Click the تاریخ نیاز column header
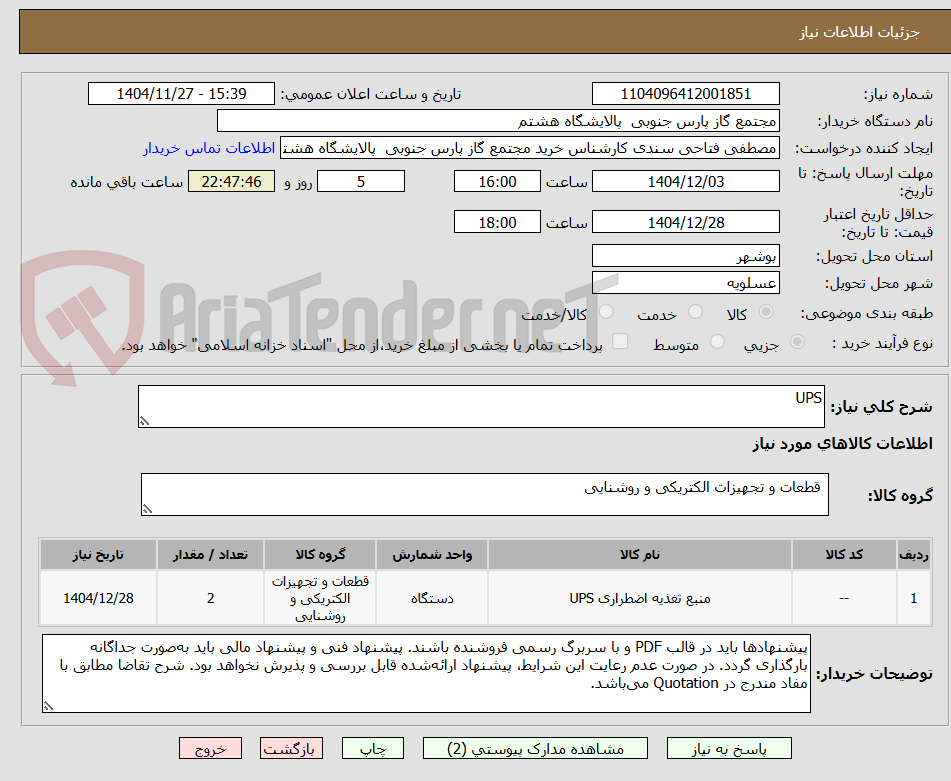 pyautogui.click(x=98, y=554)
